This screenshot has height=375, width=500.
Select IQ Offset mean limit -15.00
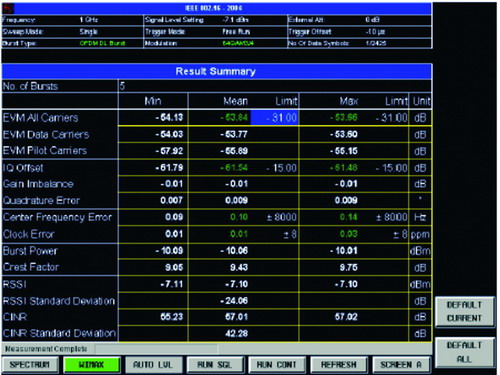coord(281,168)
